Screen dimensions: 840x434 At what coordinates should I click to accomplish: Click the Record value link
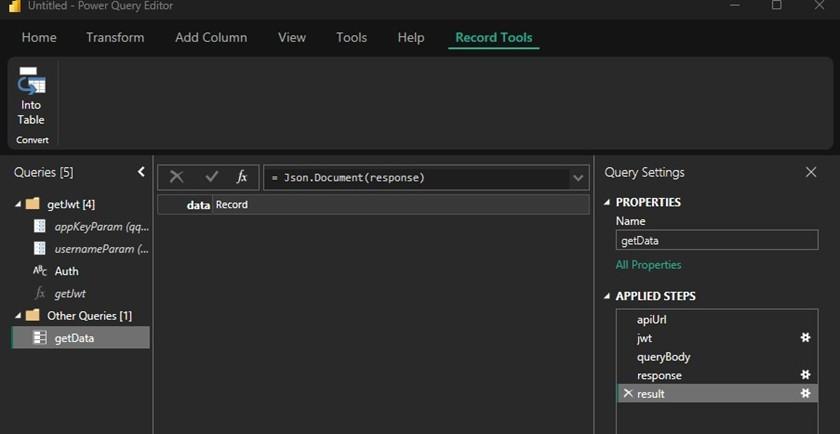tap(232, 205)
